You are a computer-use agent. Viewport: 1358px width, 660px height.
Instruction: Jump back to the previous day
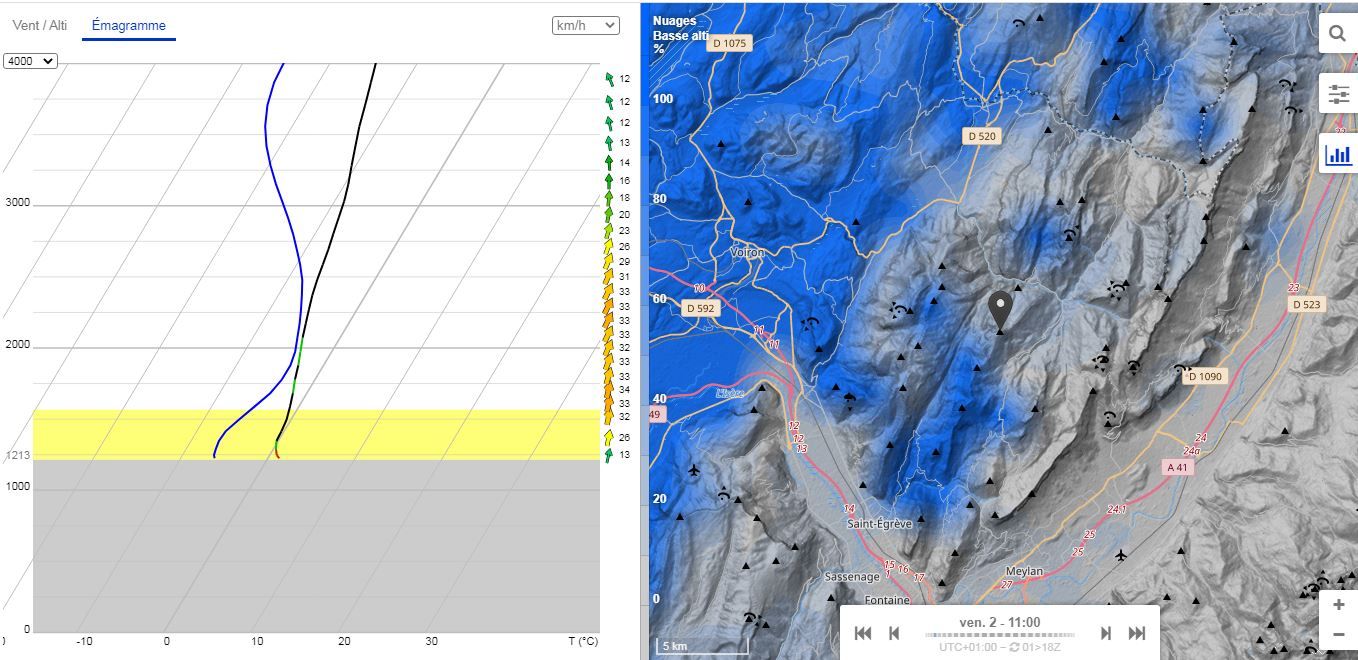tap(863, 633)
